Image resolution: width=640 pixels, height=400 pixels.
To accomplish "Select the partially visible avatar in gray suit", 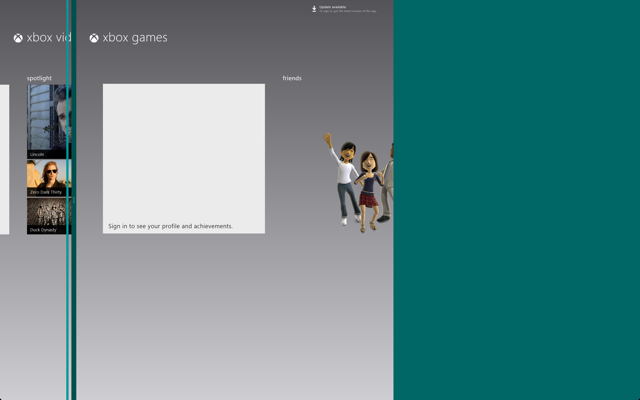I will click(387, 182).
